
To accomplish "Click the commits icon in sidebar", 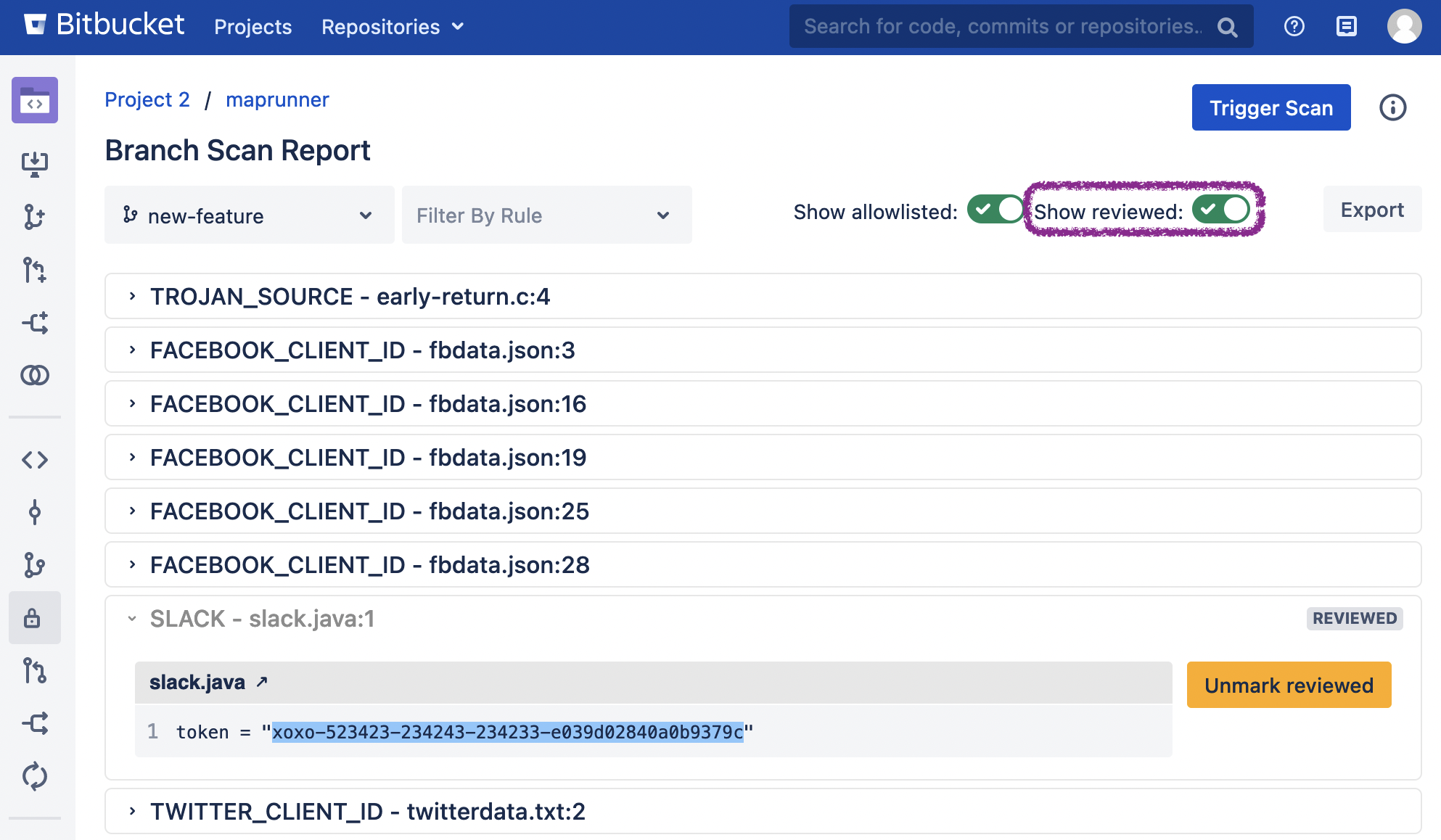I will (x=34, y=512).
